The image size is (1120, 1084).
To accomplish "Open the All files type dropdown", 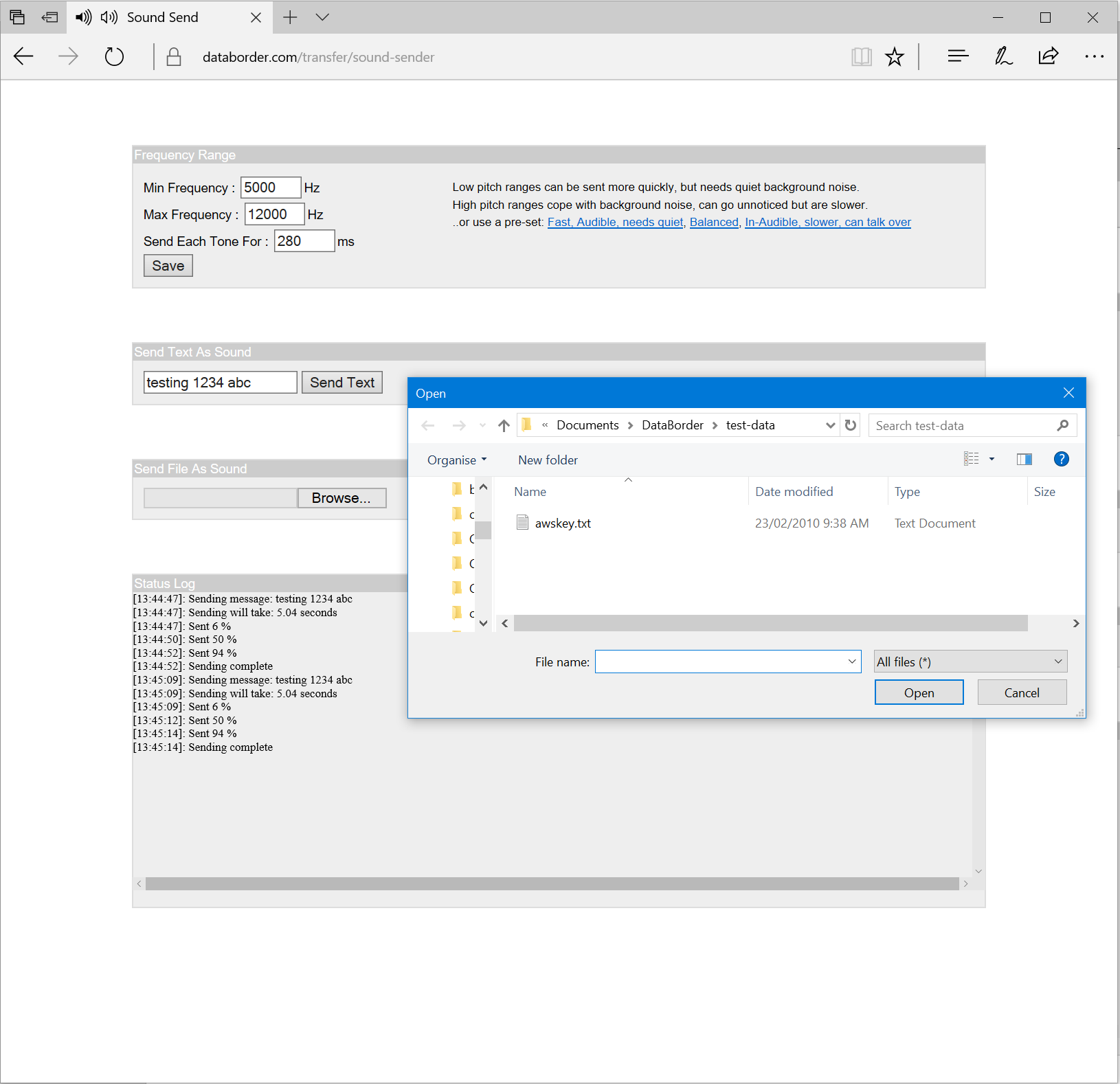I will tap(970, 662).
